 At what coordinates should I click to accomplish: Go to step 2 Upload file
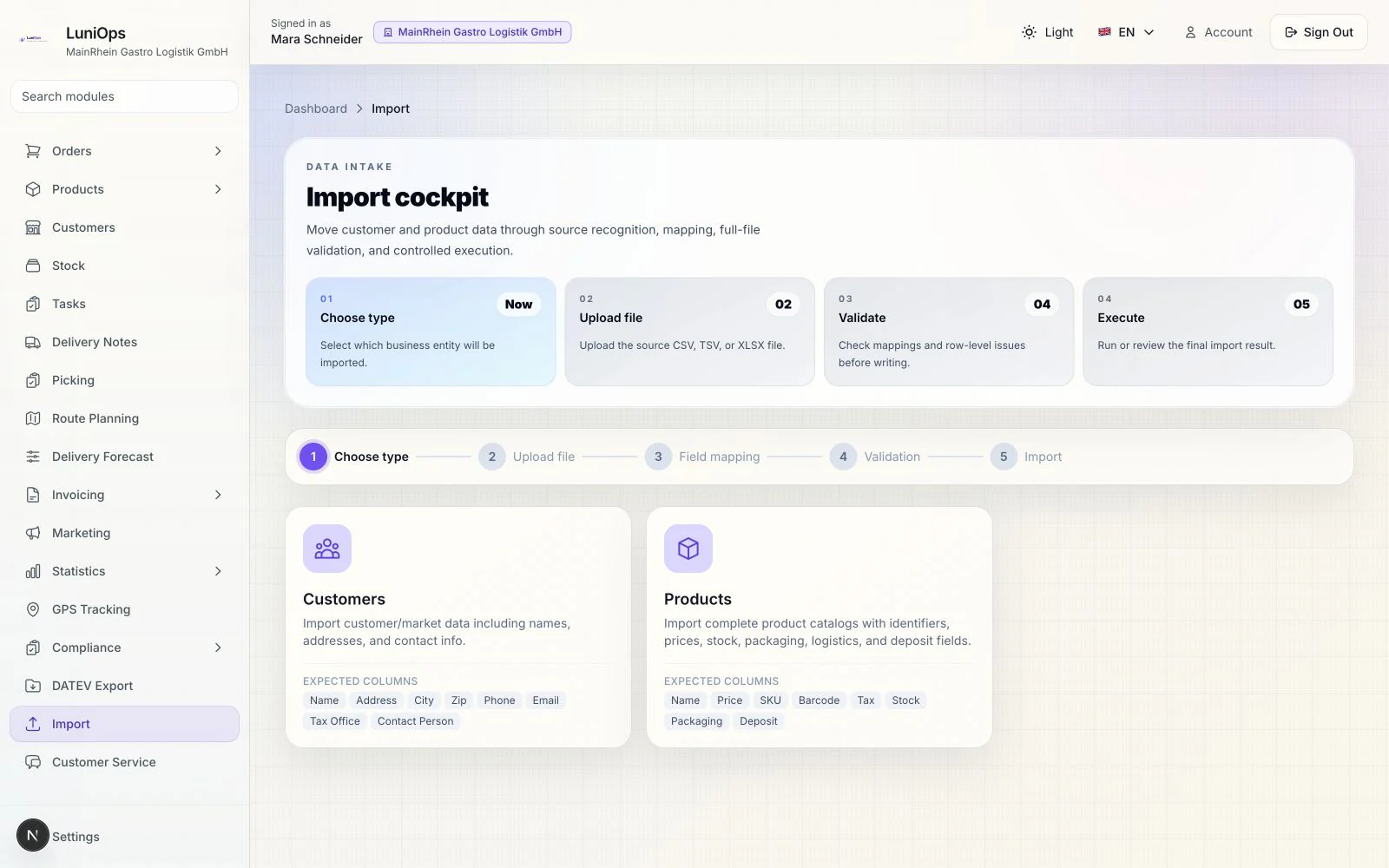[x=527, y=457]
